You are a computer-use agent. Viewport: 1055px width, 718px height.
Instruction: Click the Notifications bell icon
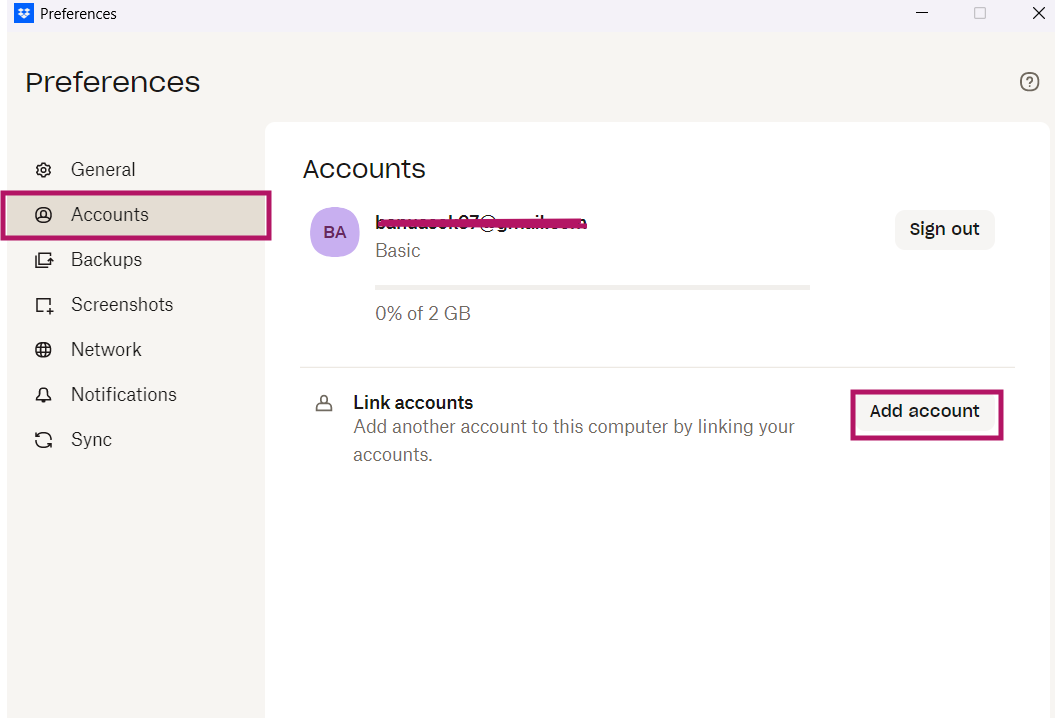coord(43,394)
